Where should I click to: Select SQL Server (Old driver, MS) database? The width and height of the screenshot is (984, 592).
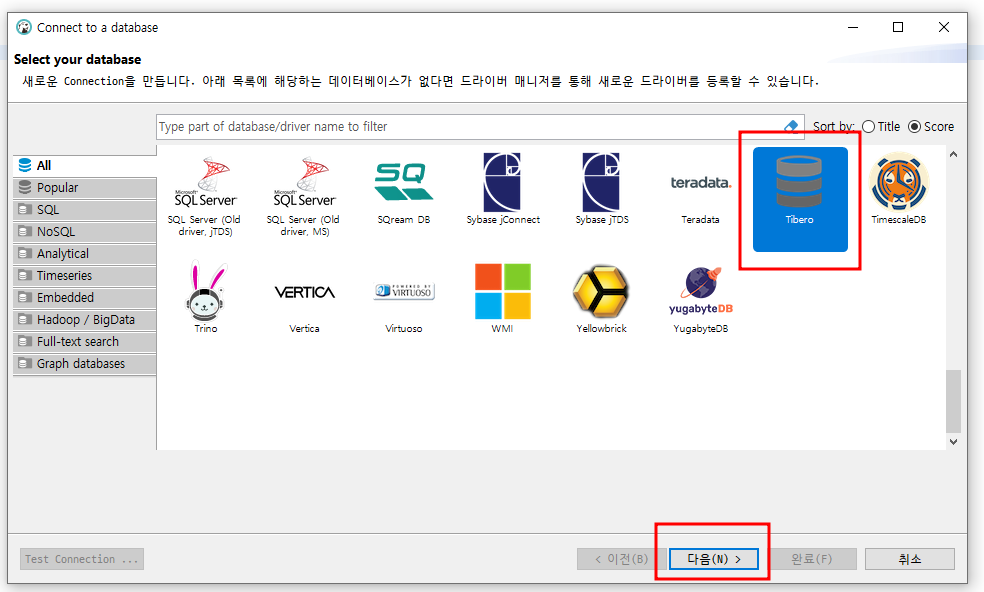point(304,196)
